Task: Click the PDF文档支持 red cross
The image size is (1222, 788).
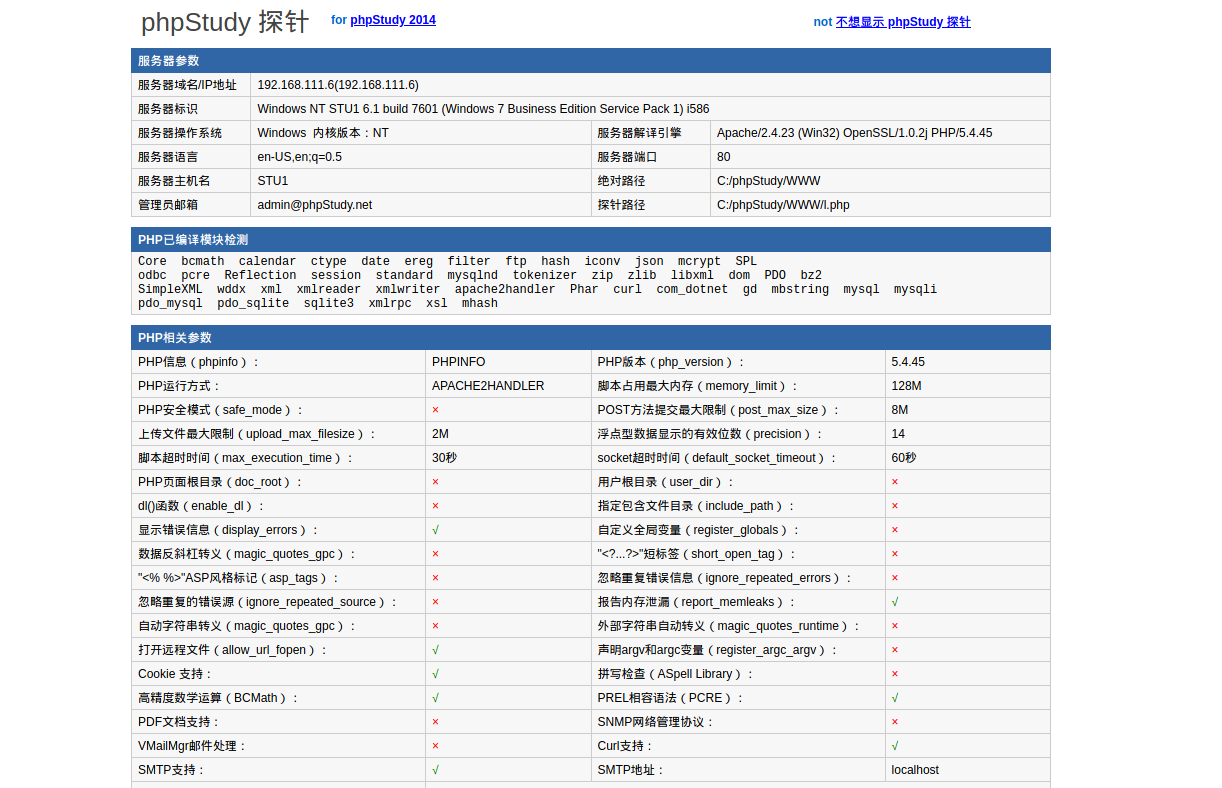Action: click(x=436, y=722)
